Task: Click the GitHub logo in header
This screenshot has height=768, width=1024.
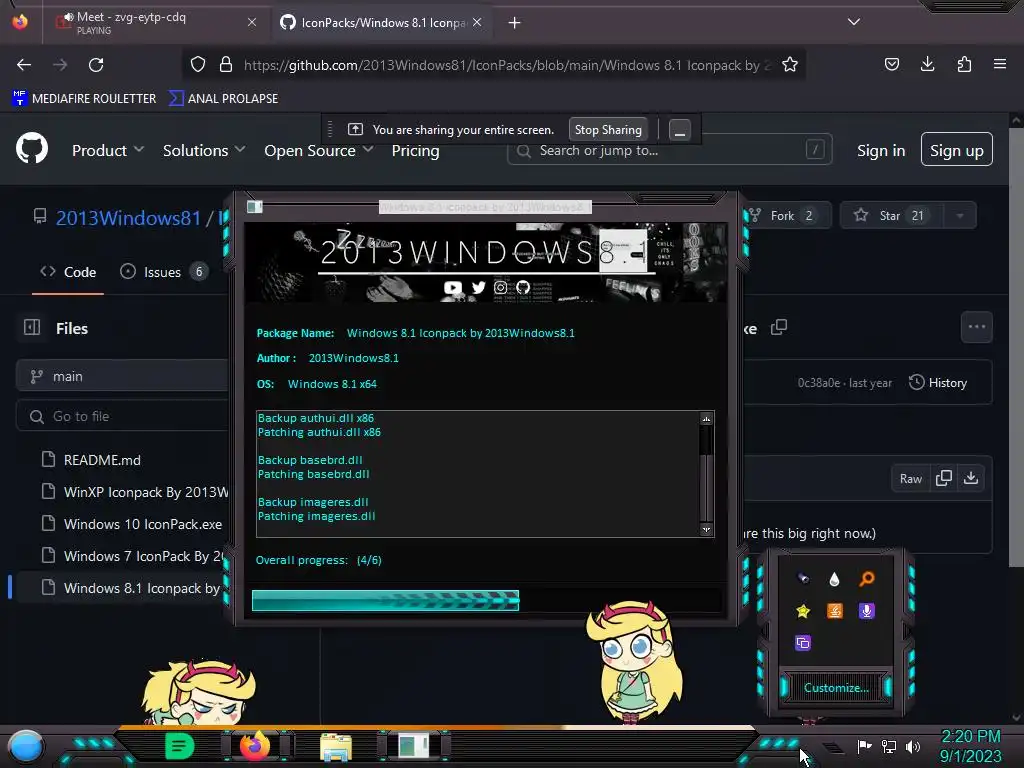Action: 32,149
